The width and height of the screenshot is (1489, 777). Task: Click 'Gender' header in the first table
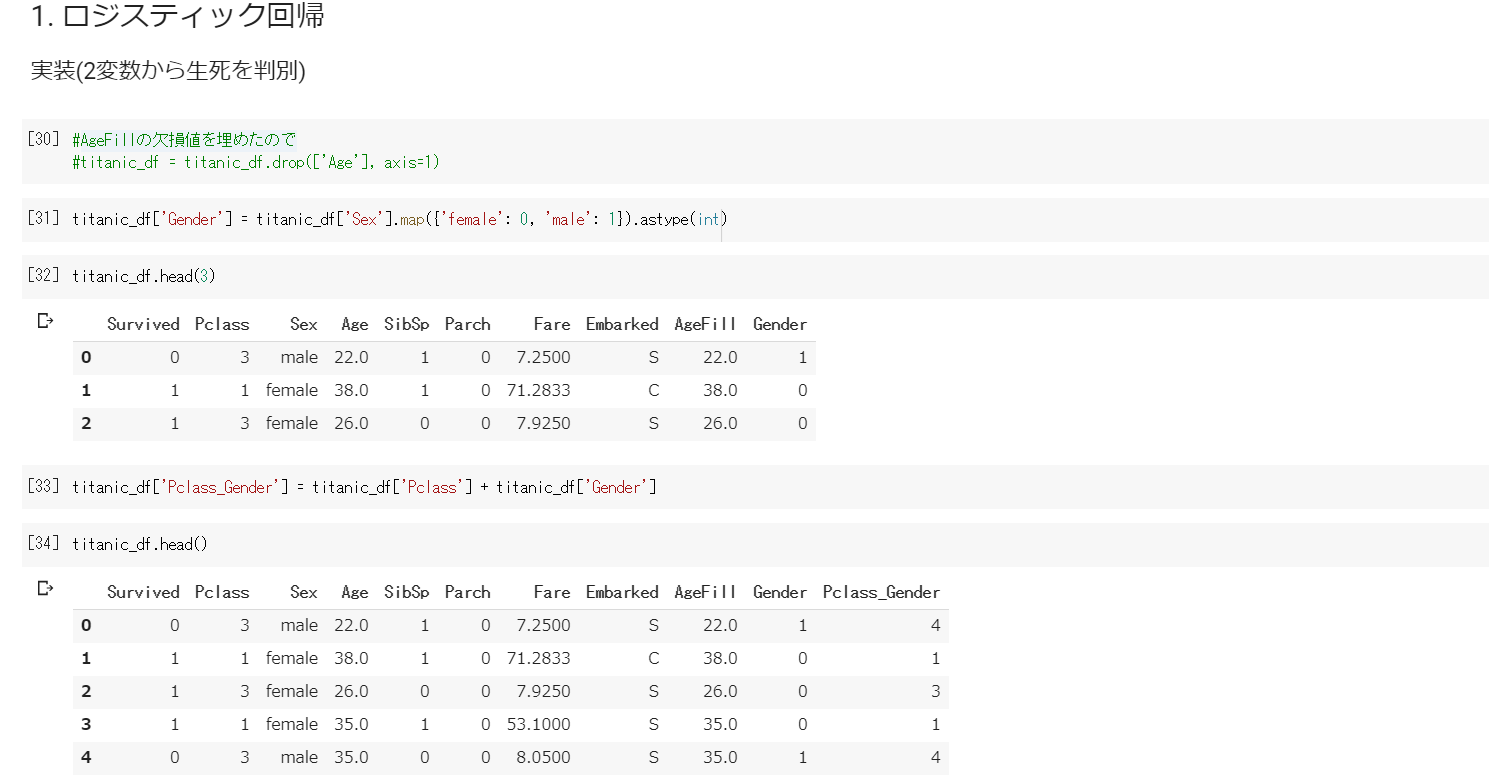pyautogui.click(x=780, y=324)
